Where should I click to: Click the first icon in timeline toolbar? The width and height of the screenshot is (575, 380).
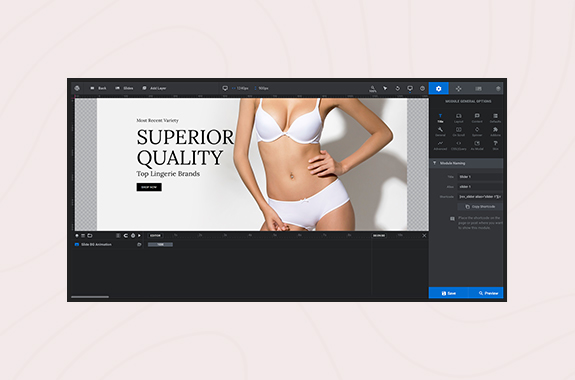77,235
